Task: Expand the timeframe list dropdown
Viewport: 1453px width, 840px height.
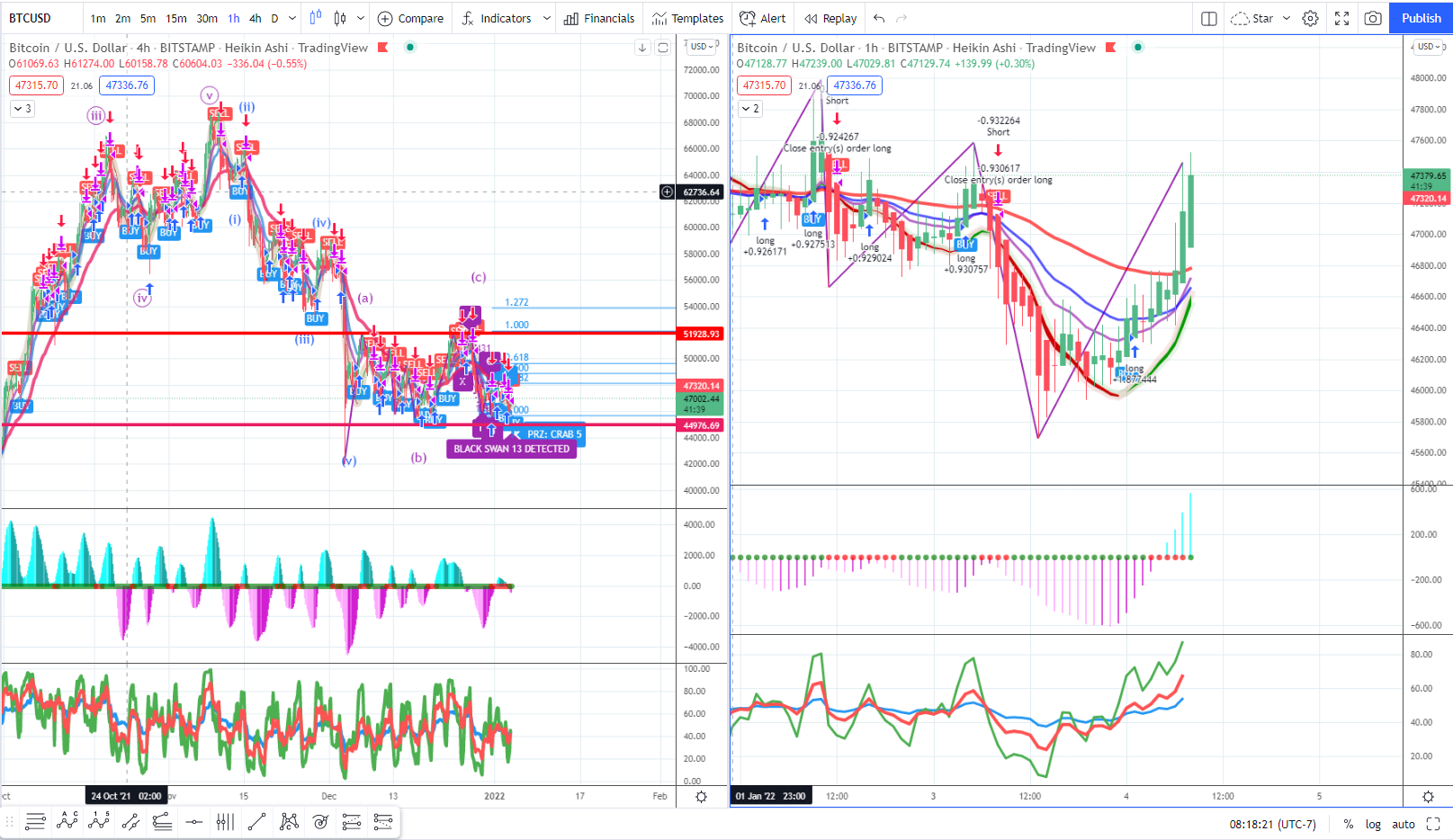Action: coord(291,18)
